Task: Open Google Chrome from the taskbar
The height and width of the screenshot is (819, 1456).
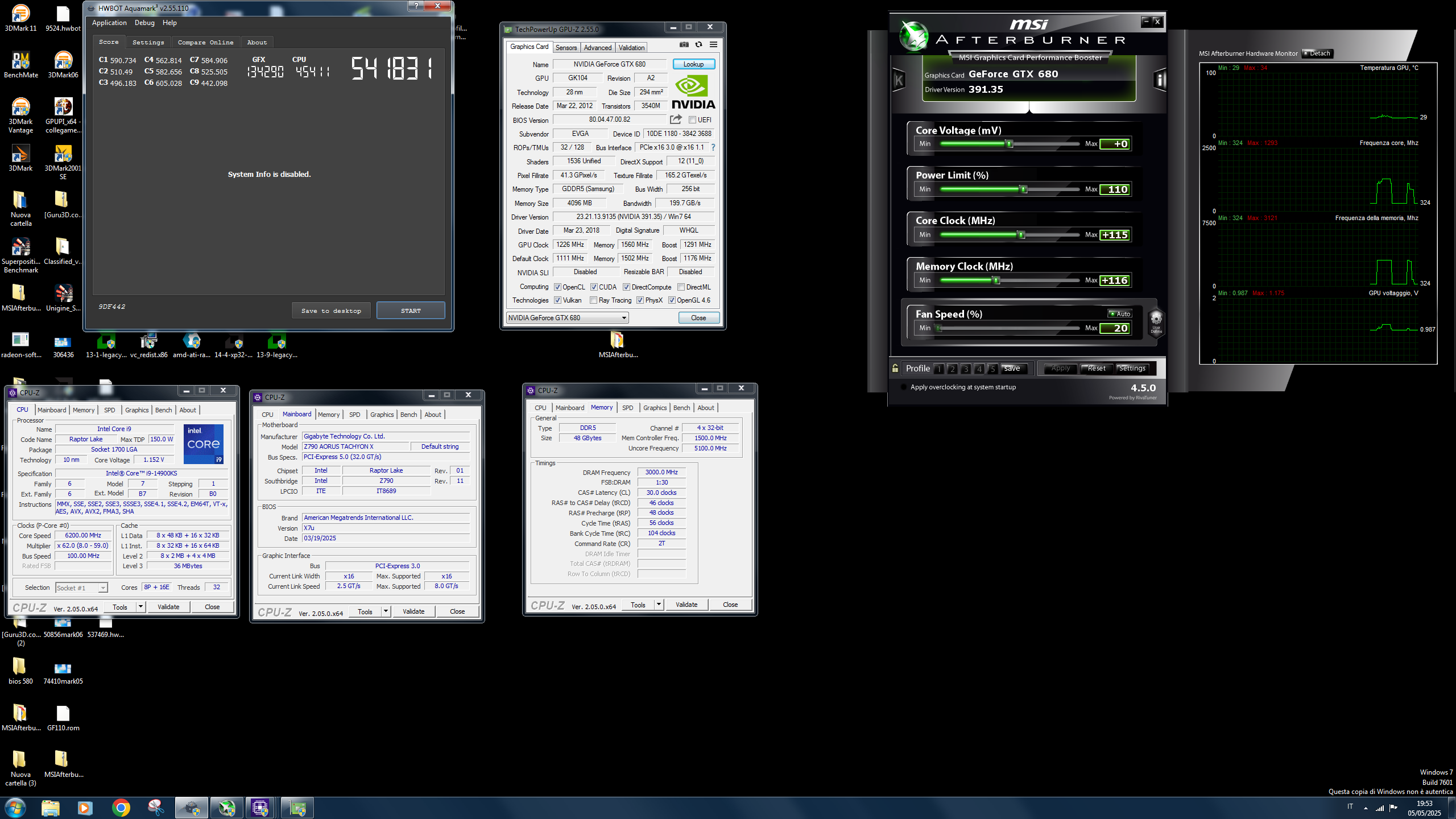Action: pos(121,808)
